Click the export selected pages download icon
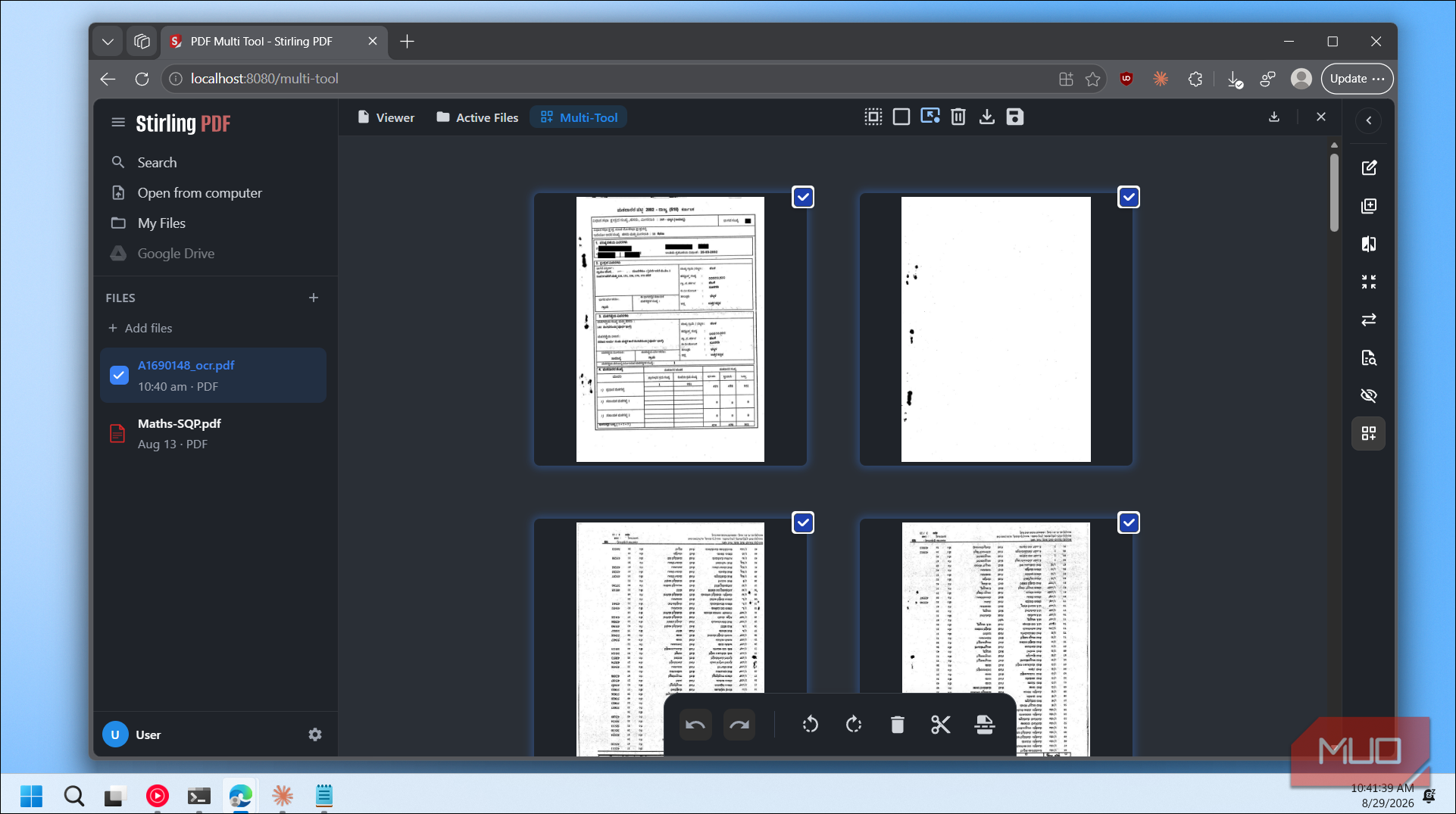Screen dimensions: 1456x814 (x=987, y=117)
